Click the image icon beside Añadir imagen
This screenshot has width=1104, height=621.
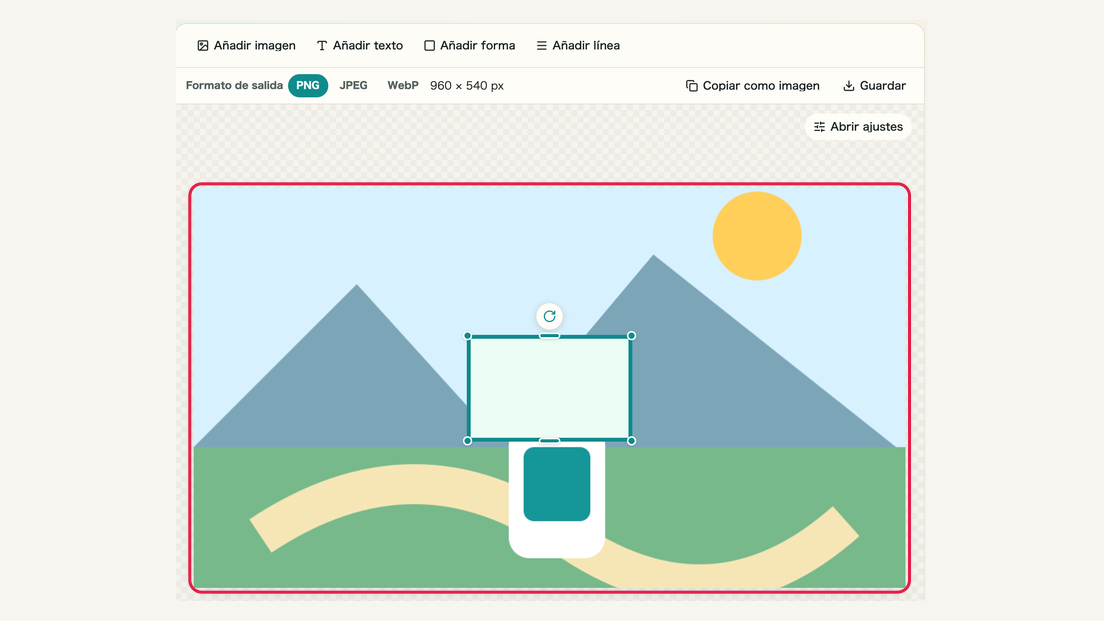click(203, 46)
